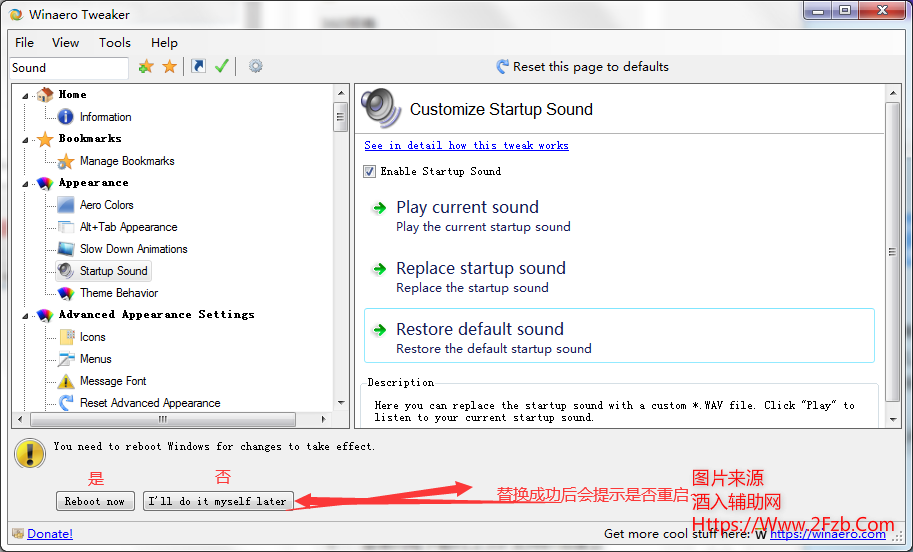The image size is (913, 552).
Task: Click Reset this page to defaults
Action: [x=582, y=66]
